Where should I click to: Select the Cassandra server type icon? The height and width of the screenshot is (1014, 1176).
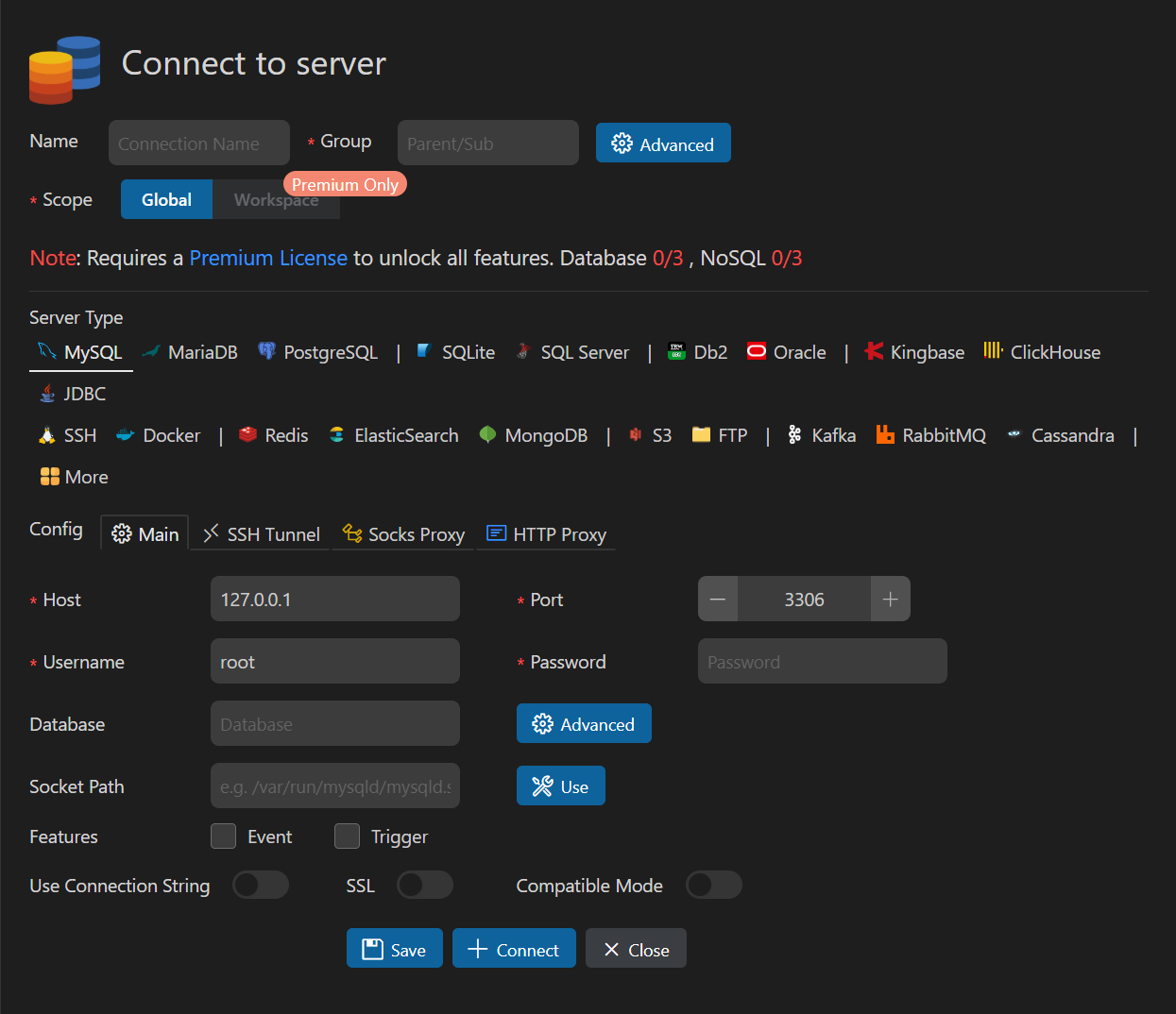[1014, 434]
